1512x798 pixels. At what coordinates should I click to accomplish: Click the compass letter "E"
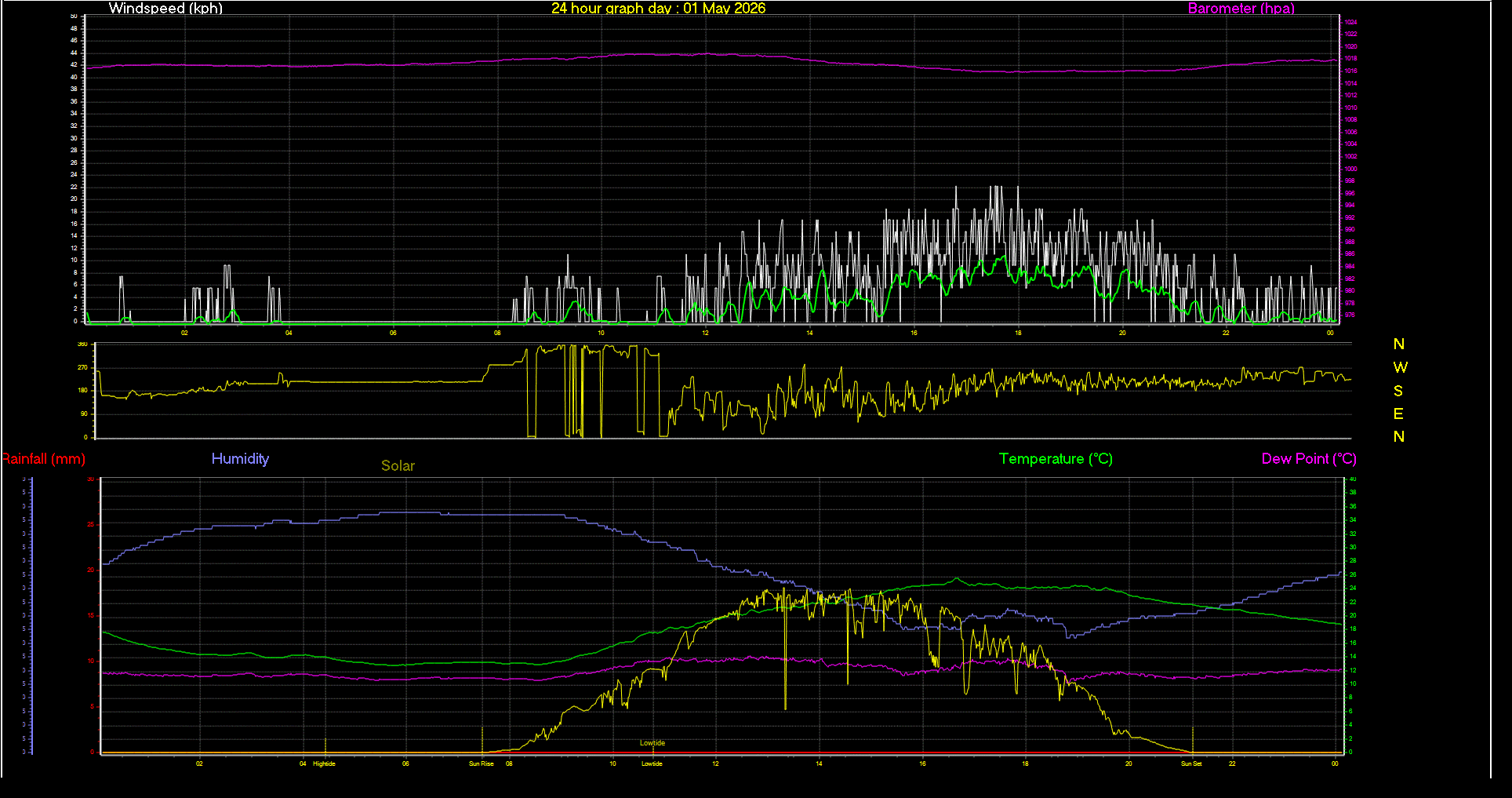pos(1398,414)
